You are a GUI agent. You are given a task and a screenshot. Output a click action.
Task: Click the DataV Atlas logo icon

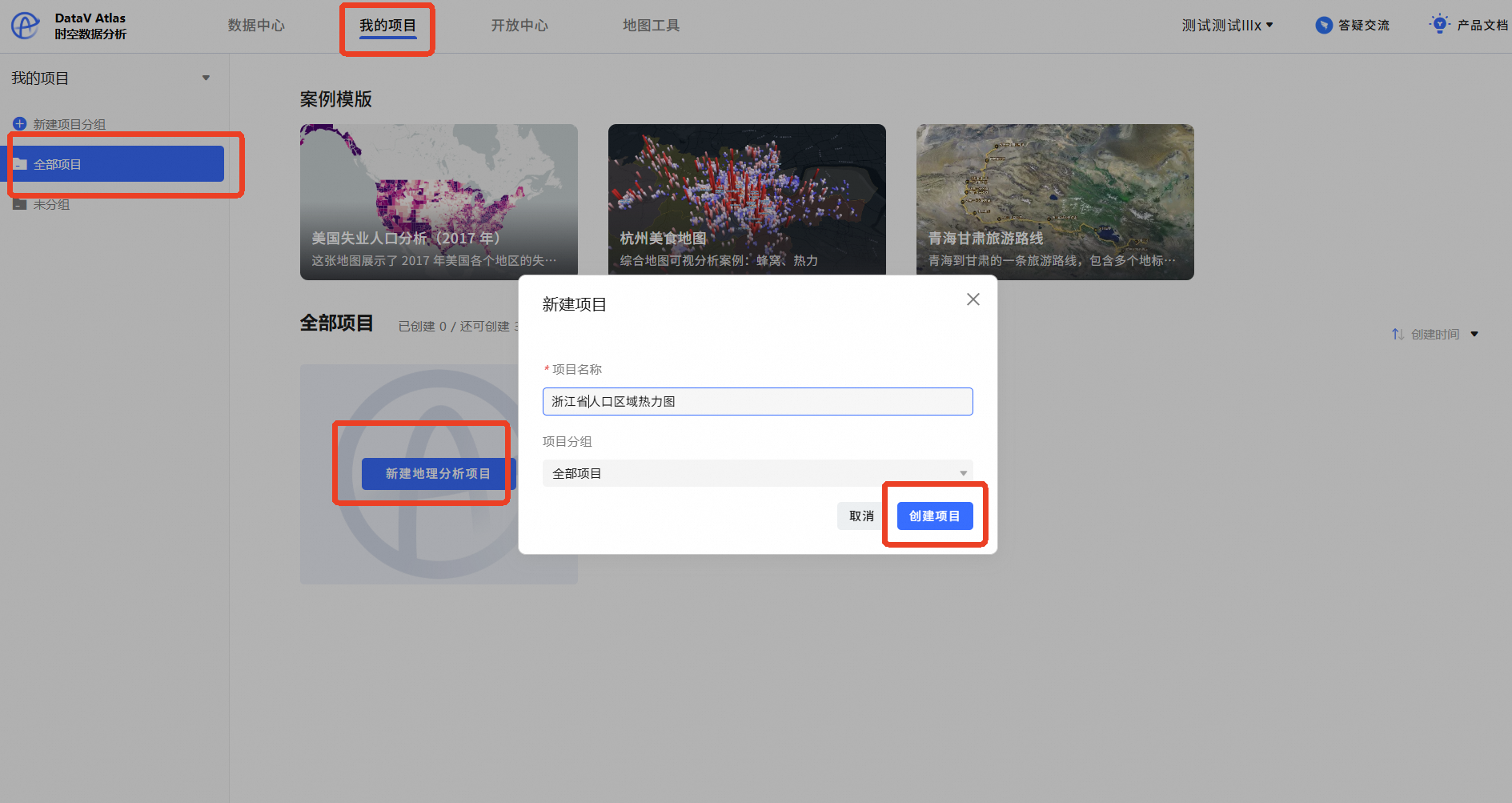[25, 26]
